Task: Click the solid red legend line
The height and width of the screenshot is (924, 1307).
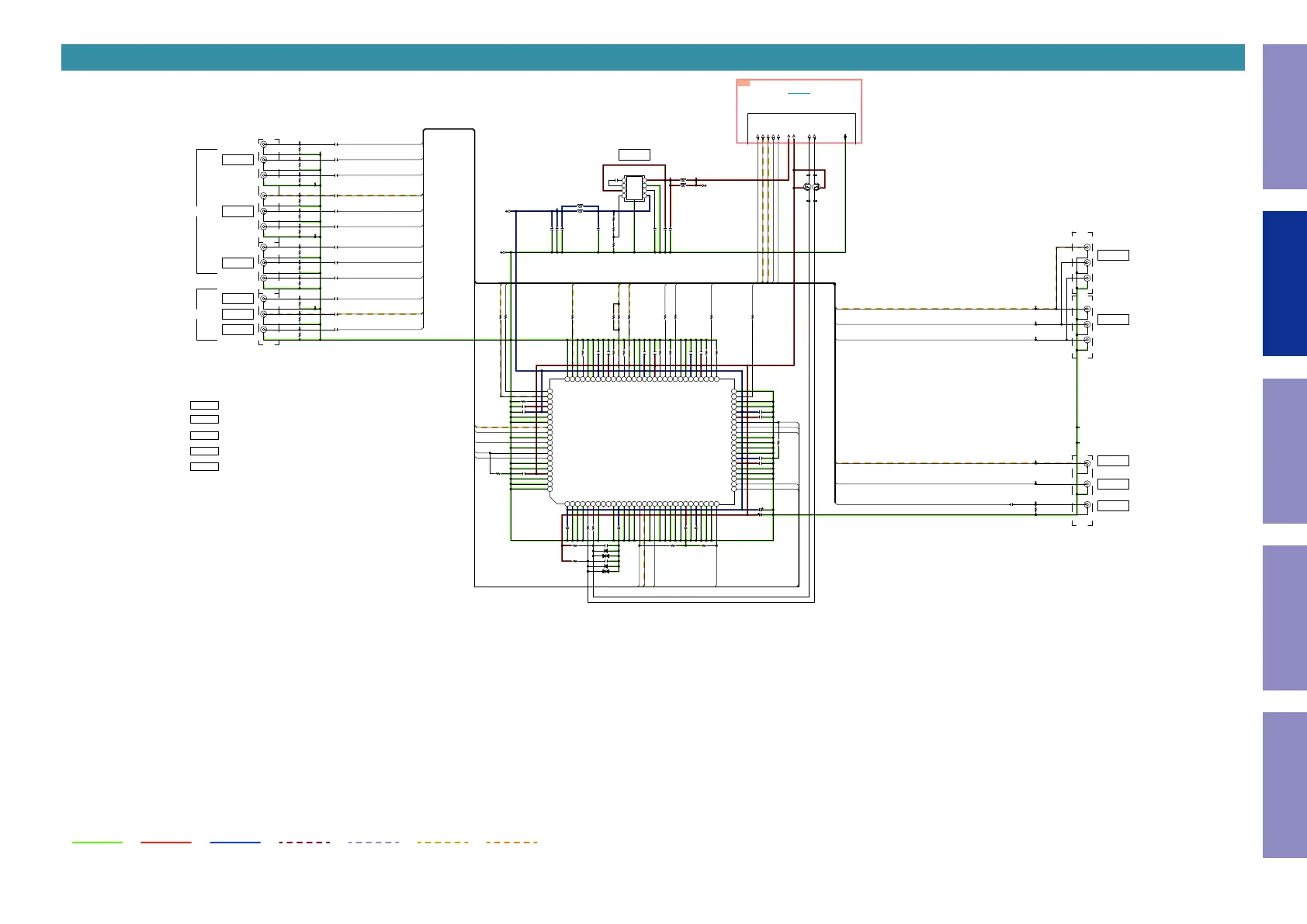Action: (166, 842)
